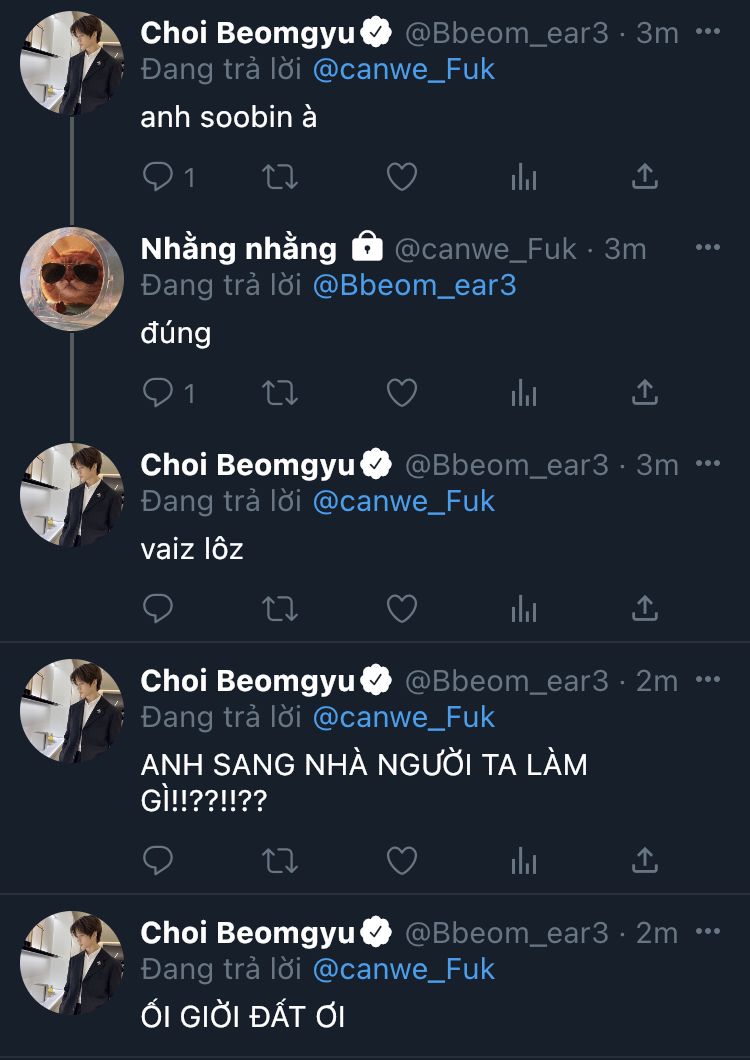750x1060 pixels.
Task: Share the "ANH SANG NHÀ NGƯỜI TA" tweet
Action: (x=645, y=860)
